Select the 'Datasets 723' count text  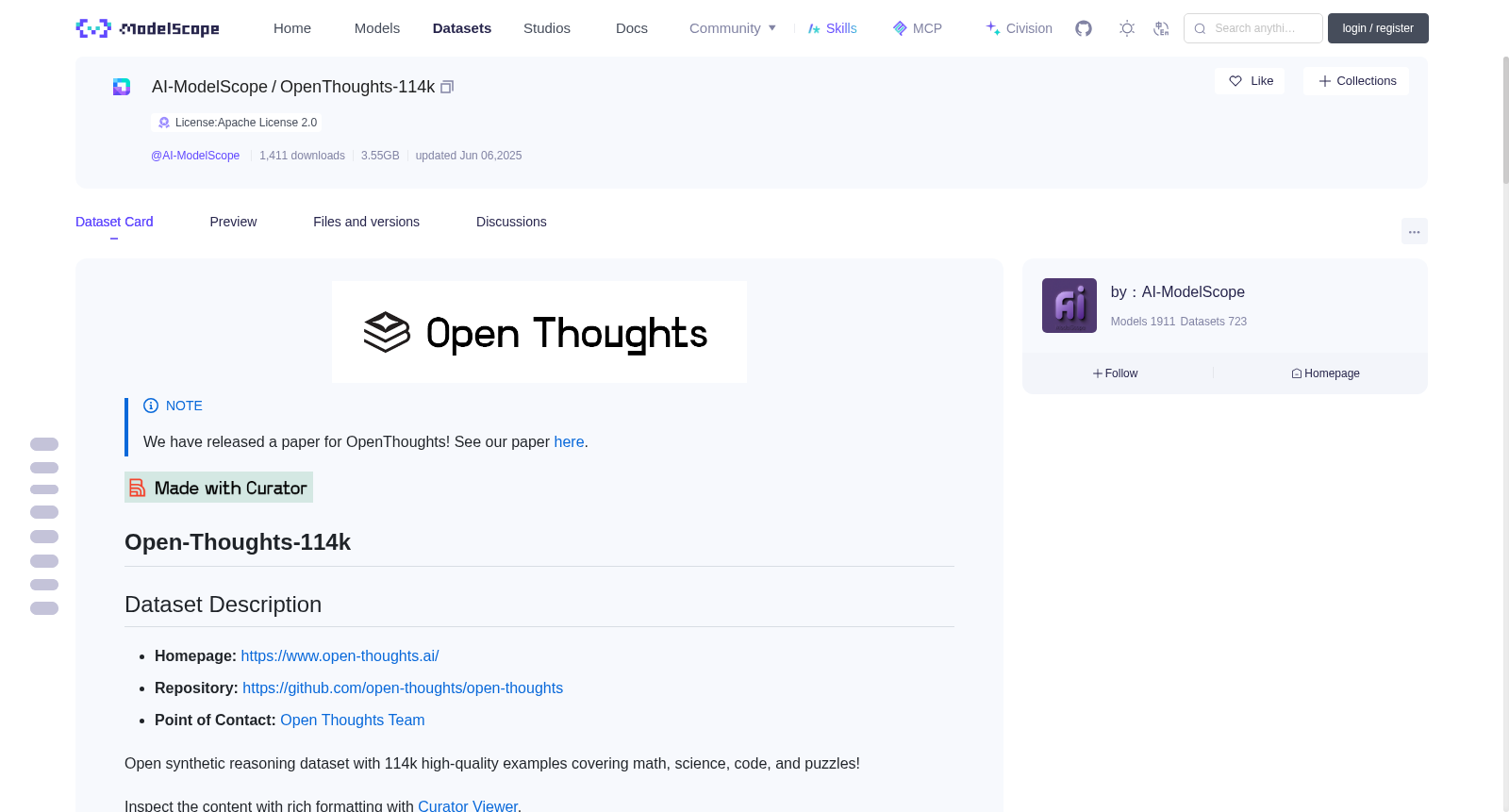coord(1214,322)
